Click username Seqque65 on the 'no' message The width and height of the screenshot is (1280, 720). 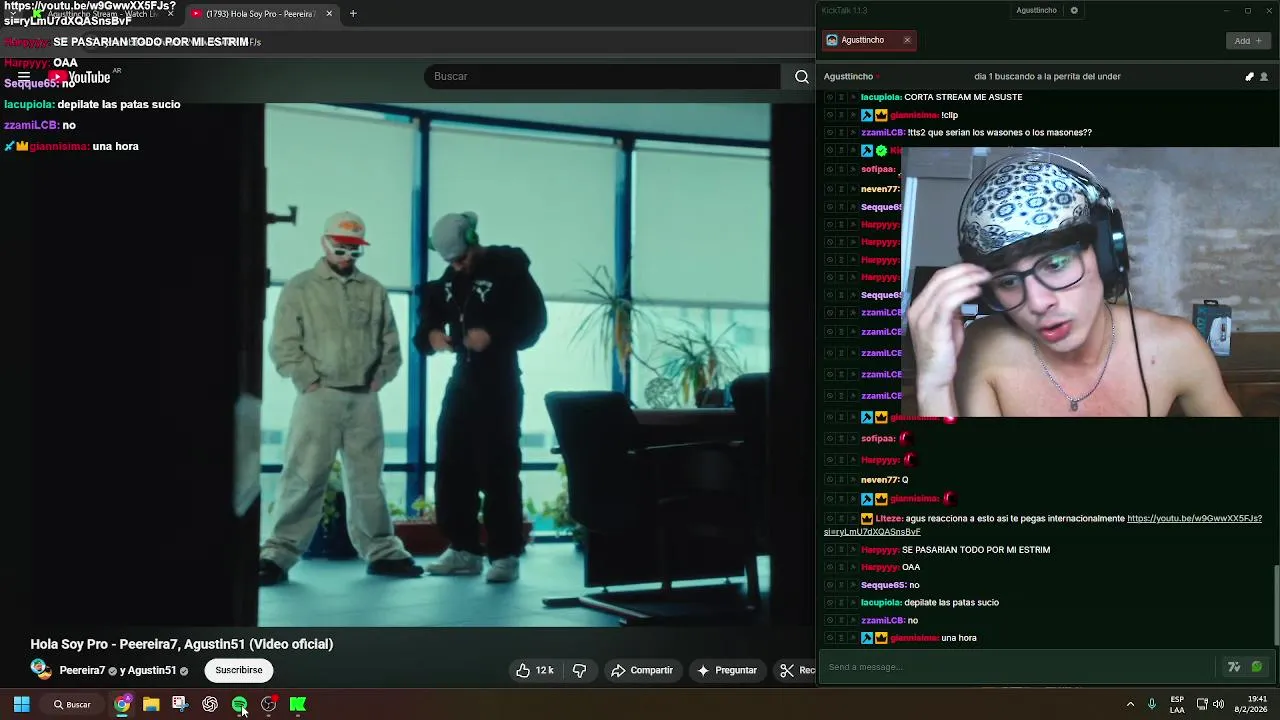884,585
